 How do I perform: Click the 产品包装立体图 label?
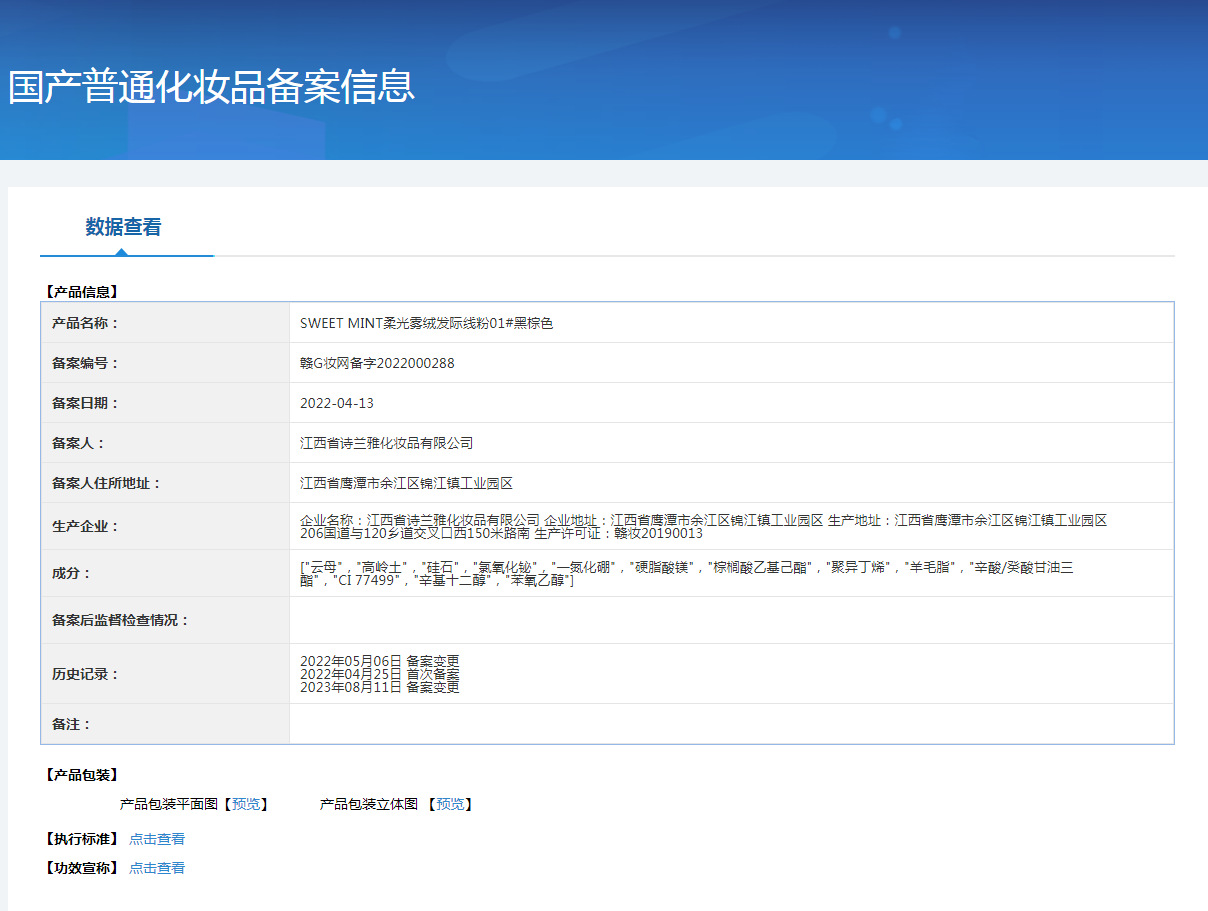pyautogui.click(x=369, y=804)
